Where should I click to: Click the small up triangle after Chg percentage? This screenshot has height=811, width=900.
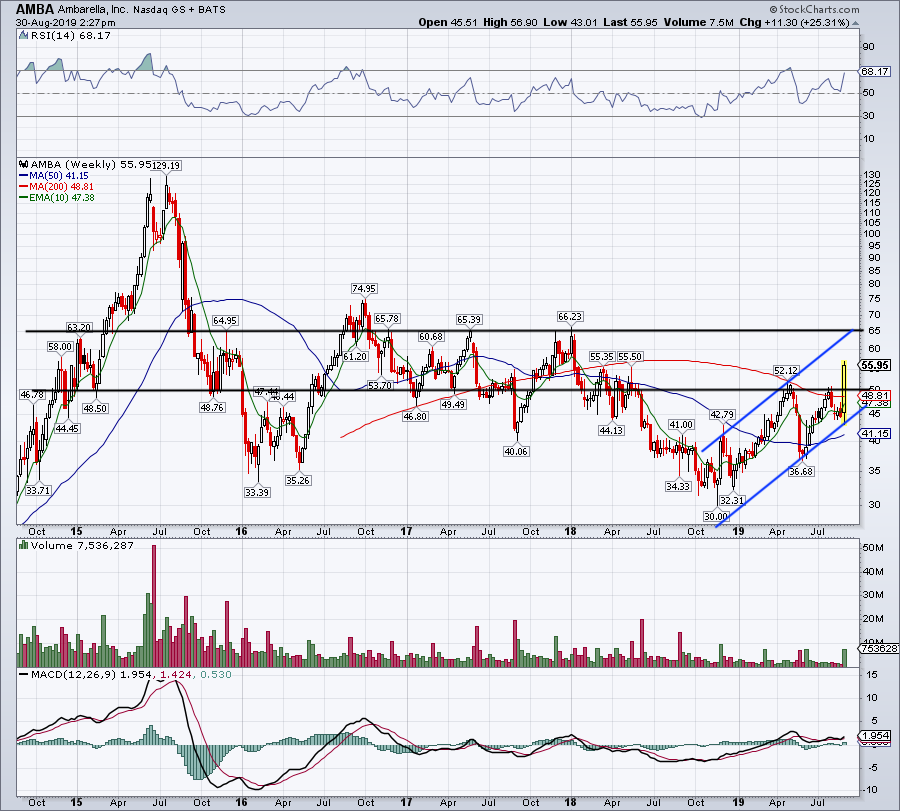(855, 23)
